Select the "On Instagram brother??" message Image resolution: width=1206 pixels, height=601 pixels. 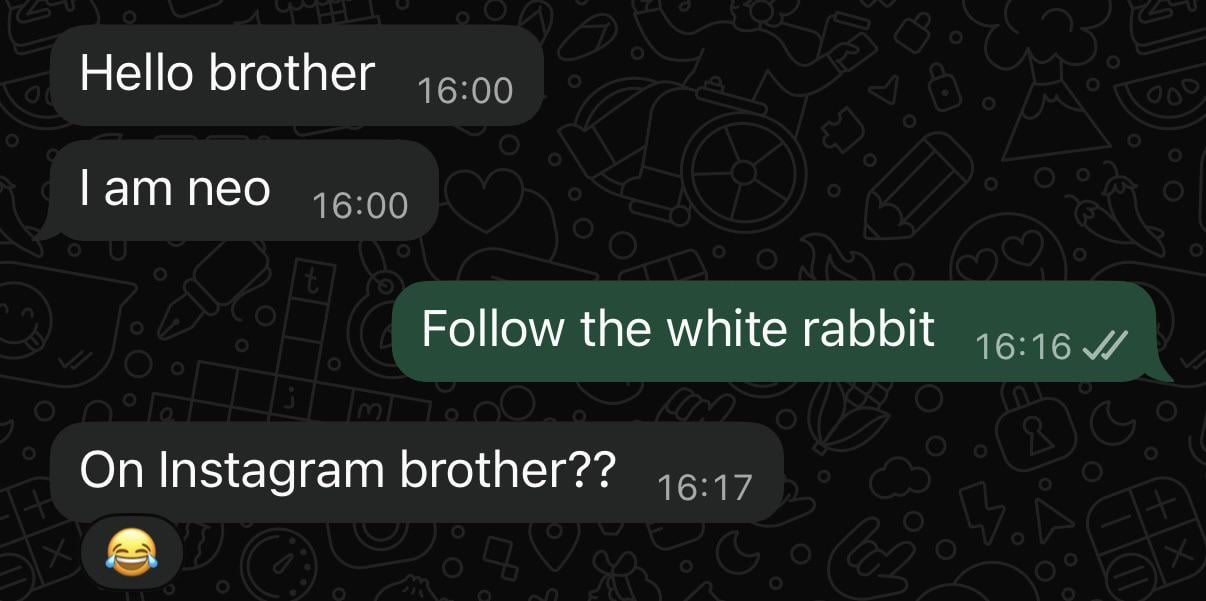[415, 472]
